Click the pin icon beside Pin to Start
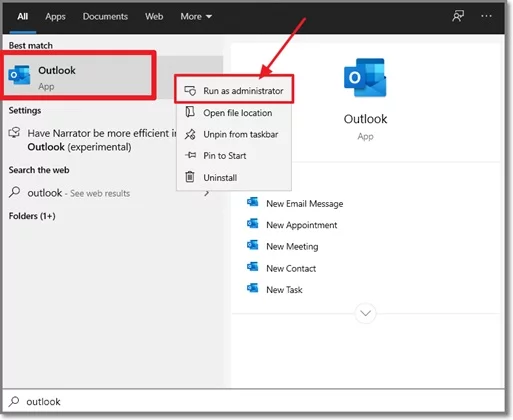This screenshot has height=420, width=513. pyautogui.click(x=190, y=155)
